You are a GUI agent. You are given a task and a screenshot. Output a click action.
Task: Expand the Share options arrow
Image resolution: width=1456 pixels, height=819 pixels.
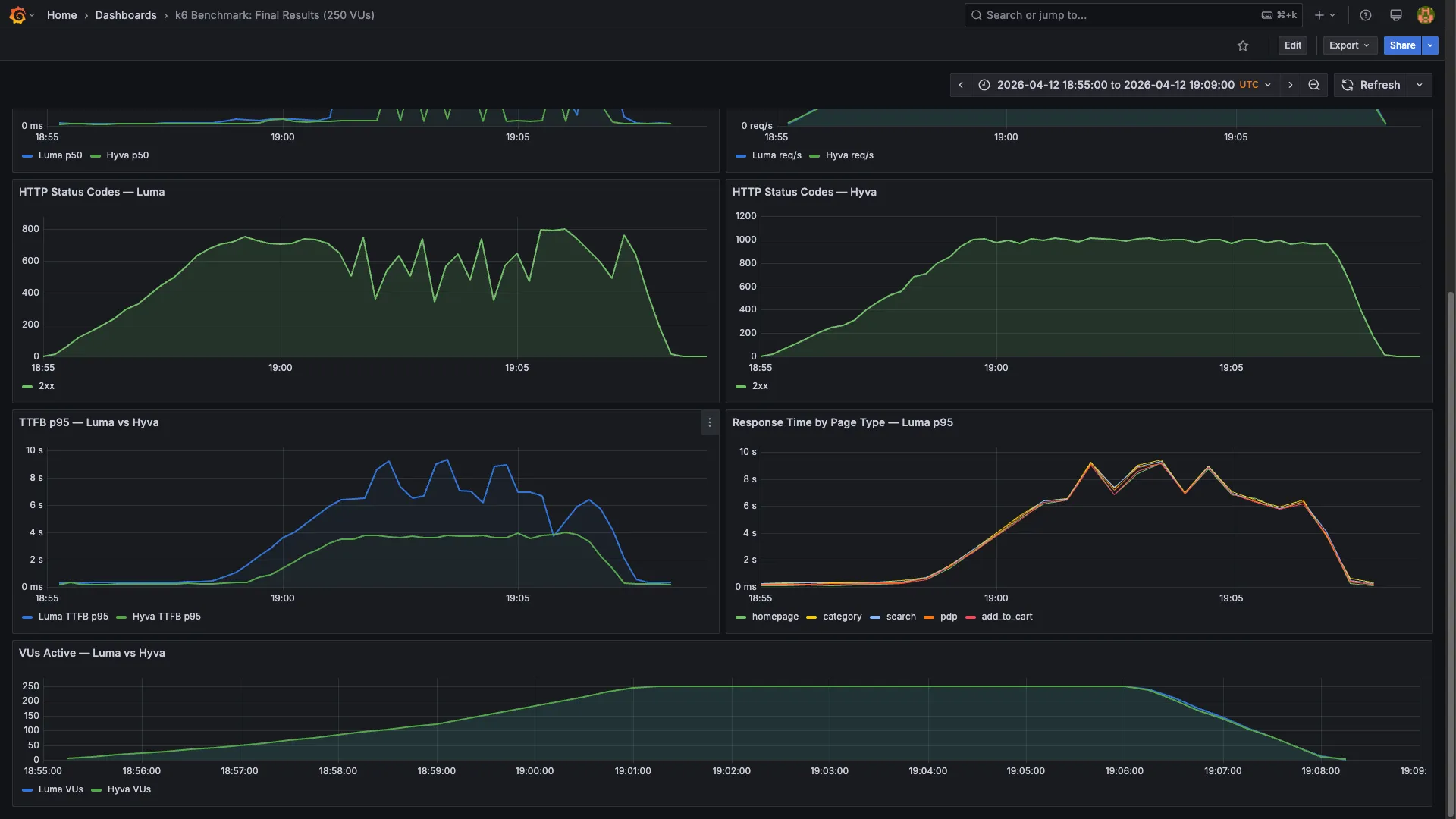coord(1430,45)
